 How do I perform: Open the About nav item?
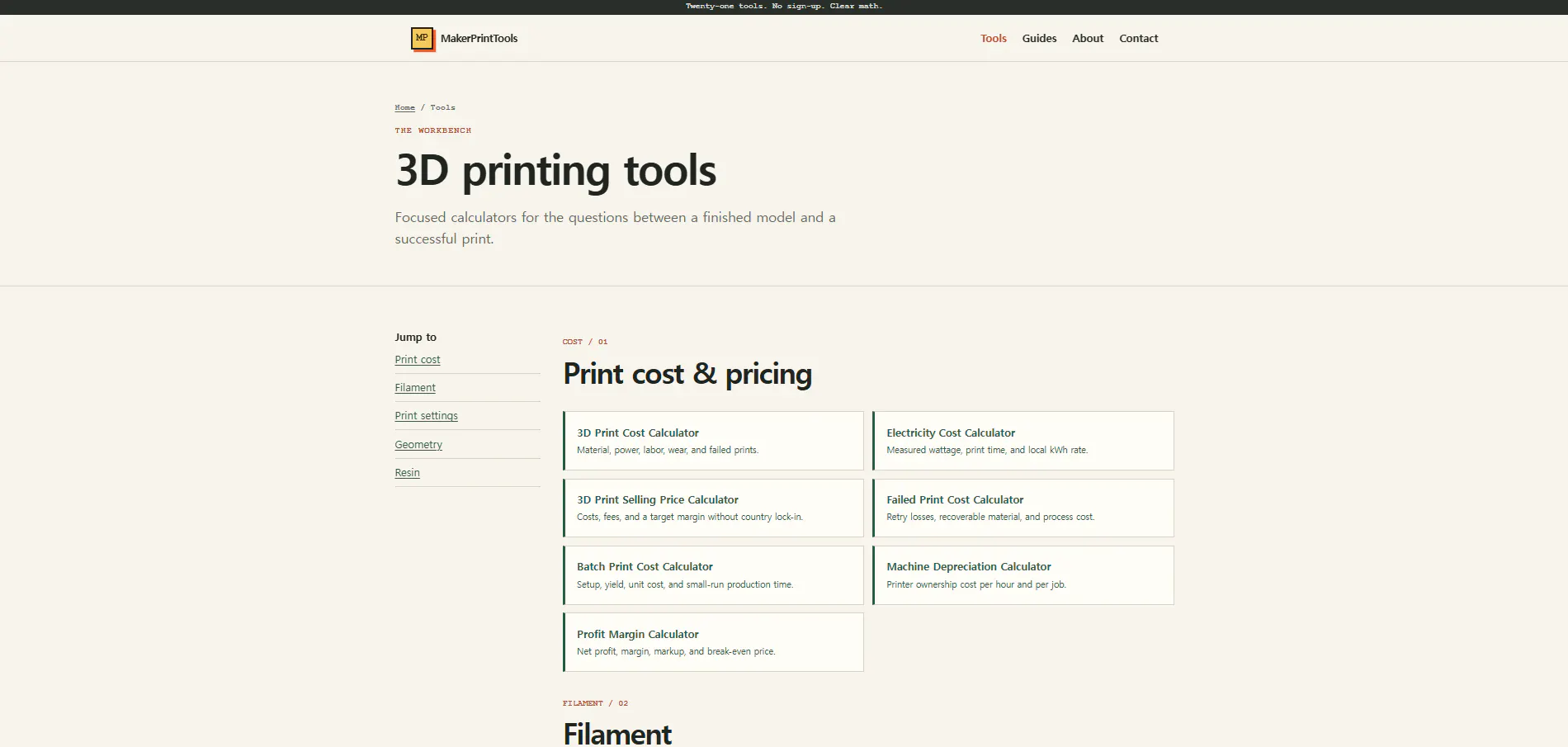point(1088,39)
